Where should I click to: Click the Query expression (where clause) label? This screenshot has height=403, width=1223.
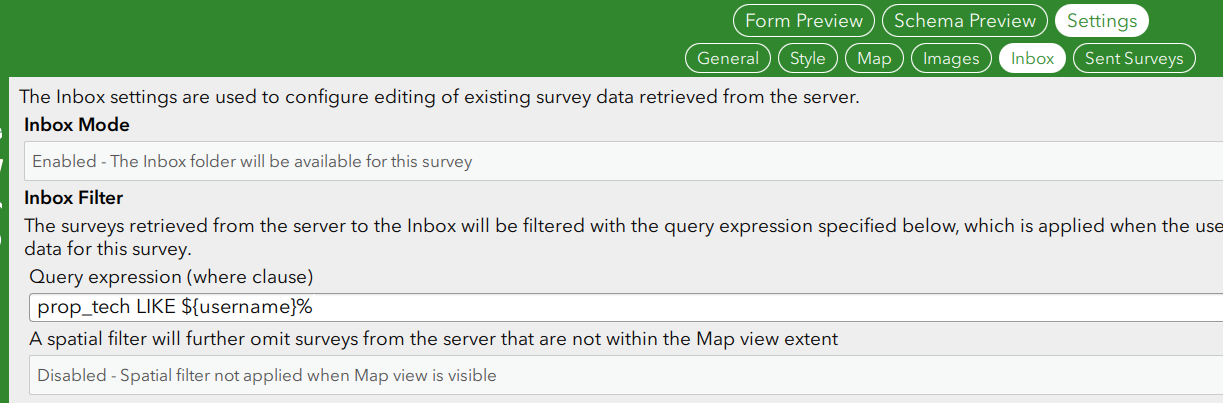point(172,276)
